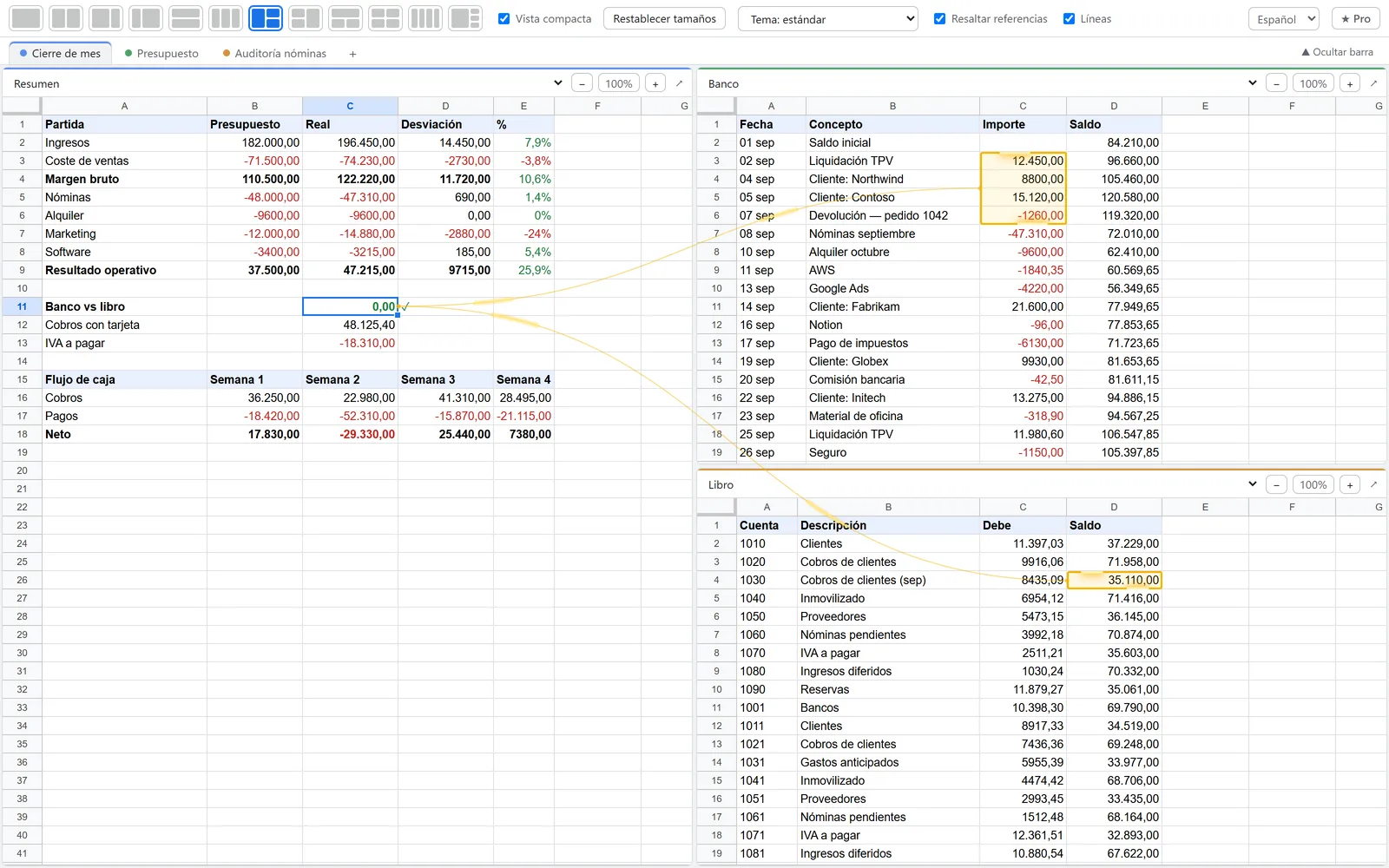Viewport: 1389px width, 868px height.
Task: Zoom in the Libro pane
Action: coord(1350,484)
